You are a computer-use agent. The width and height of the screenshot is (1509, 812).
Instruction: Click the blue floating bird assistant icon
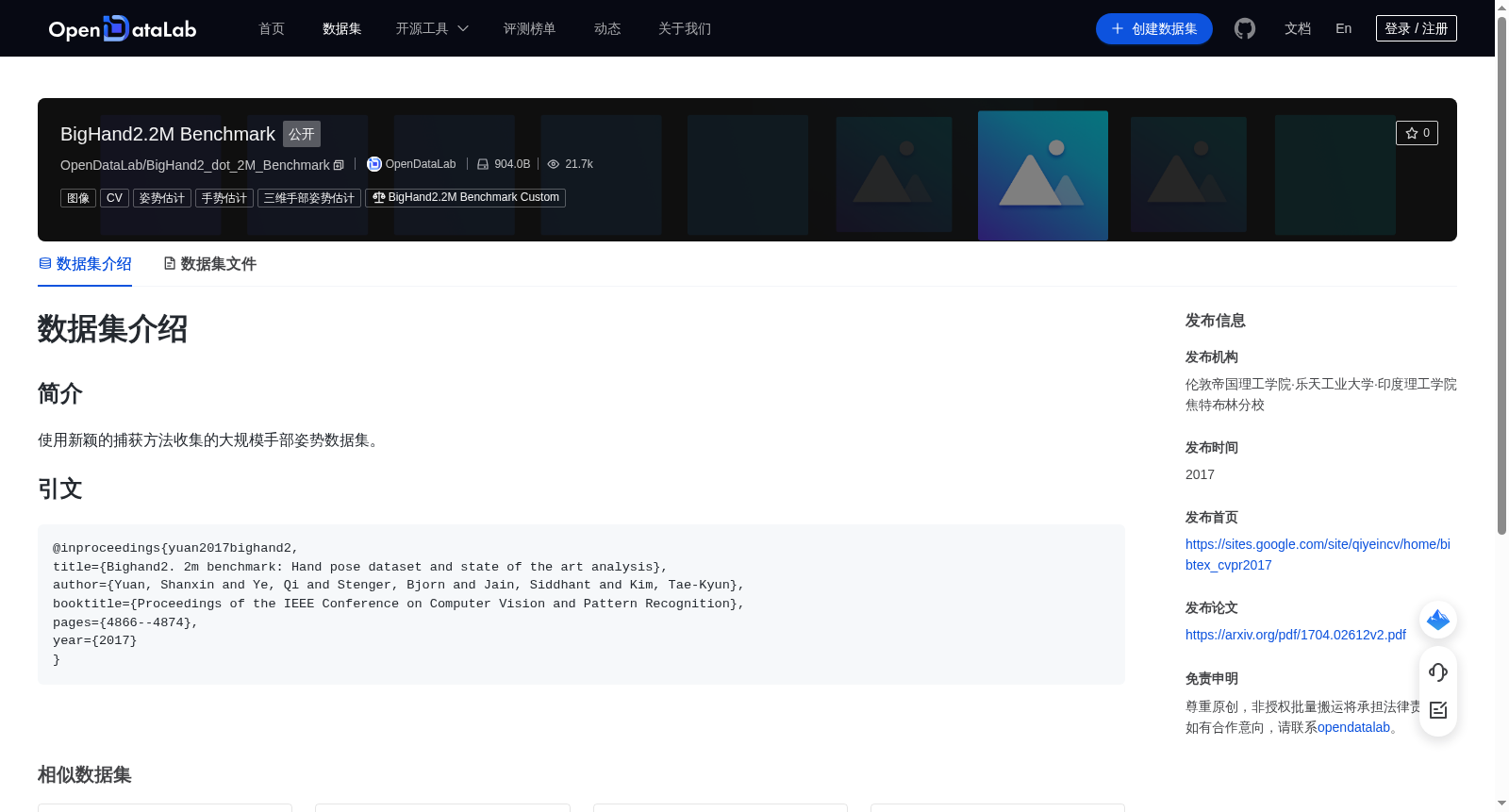[x=1438, y=620]
